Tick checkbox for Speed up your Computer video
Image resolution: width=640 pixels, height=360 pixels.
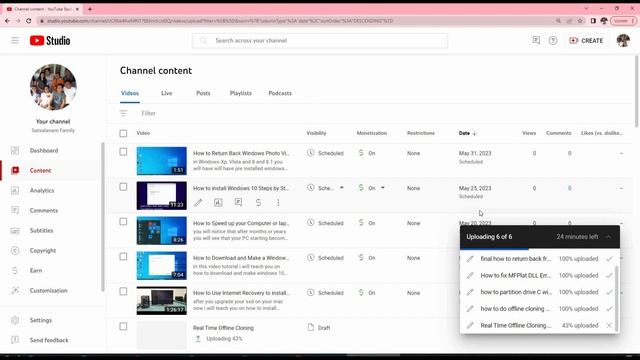123,222
